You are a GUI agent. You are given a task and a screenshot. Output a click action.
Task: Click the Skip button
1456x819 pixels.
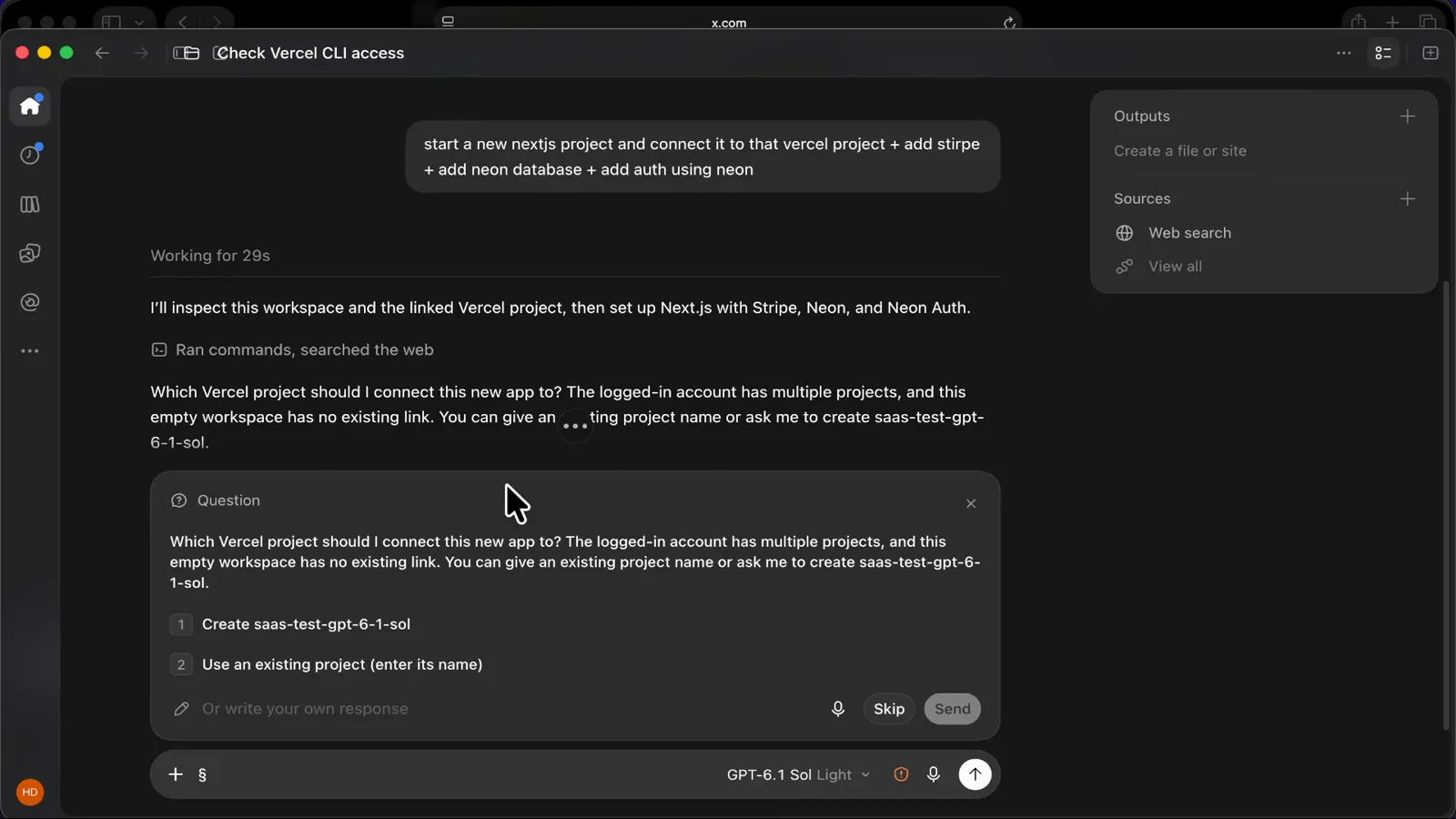(x=889, y=709)
